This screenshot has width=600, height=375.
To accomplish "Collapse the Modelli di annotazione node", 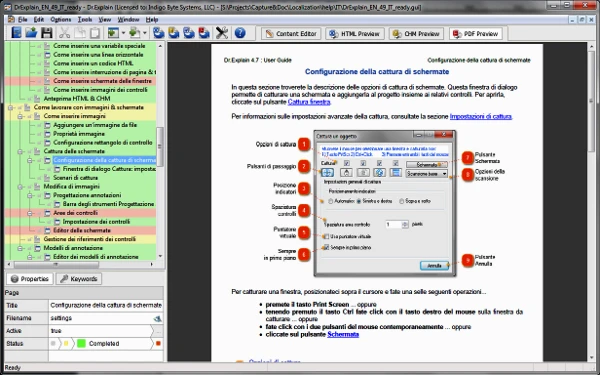I will [x=20, y=248].
